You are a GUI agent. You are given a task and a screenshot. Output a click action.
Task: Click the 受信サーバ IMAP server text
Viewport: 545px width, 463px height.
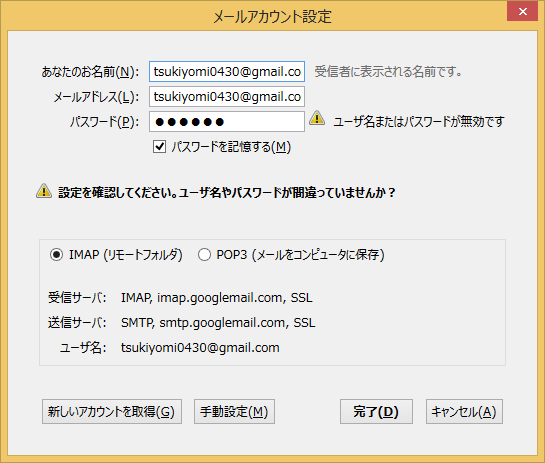[217, 298]
